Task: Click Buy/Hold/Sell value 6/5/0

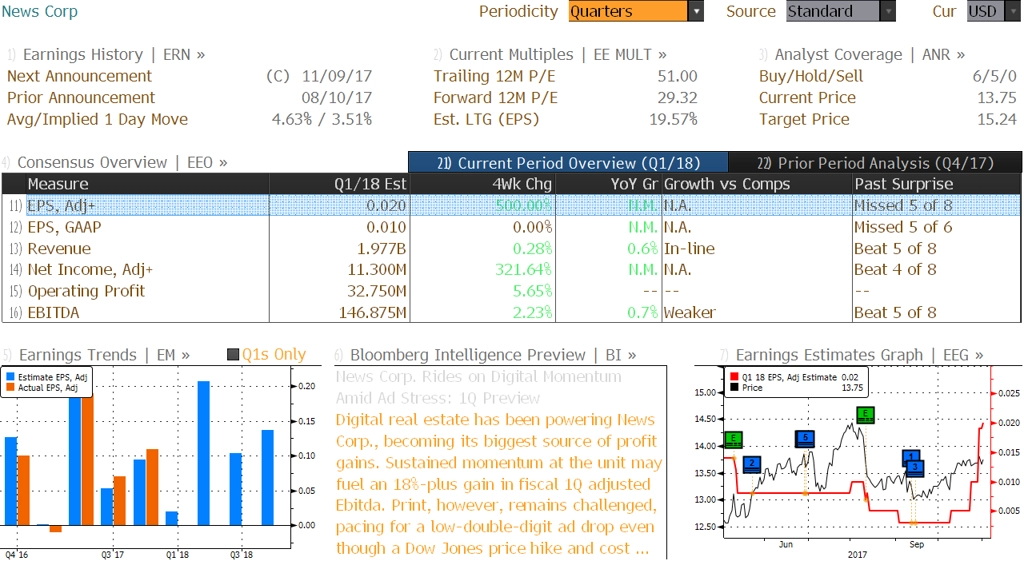Action: tap(995, 76)
